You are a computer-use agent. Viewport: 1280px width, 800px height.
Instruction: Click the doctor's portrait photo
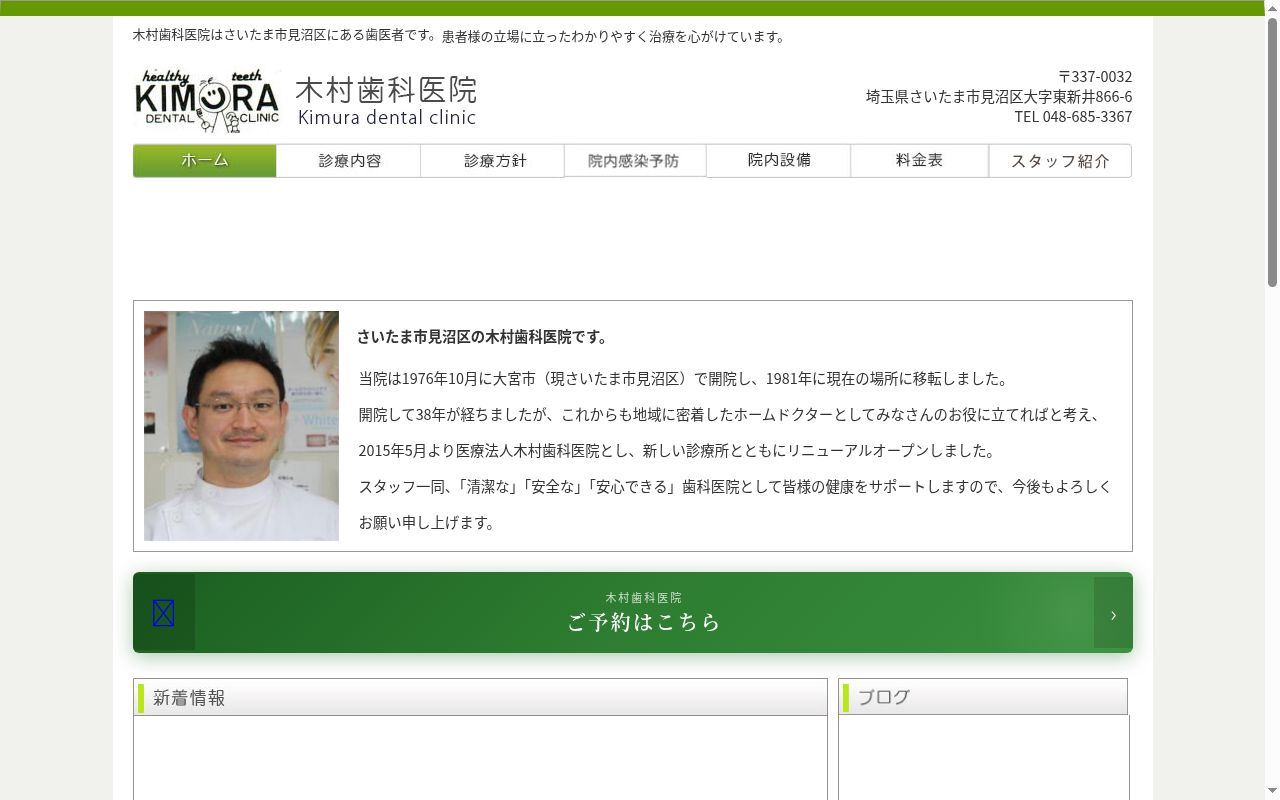[241, 426]
